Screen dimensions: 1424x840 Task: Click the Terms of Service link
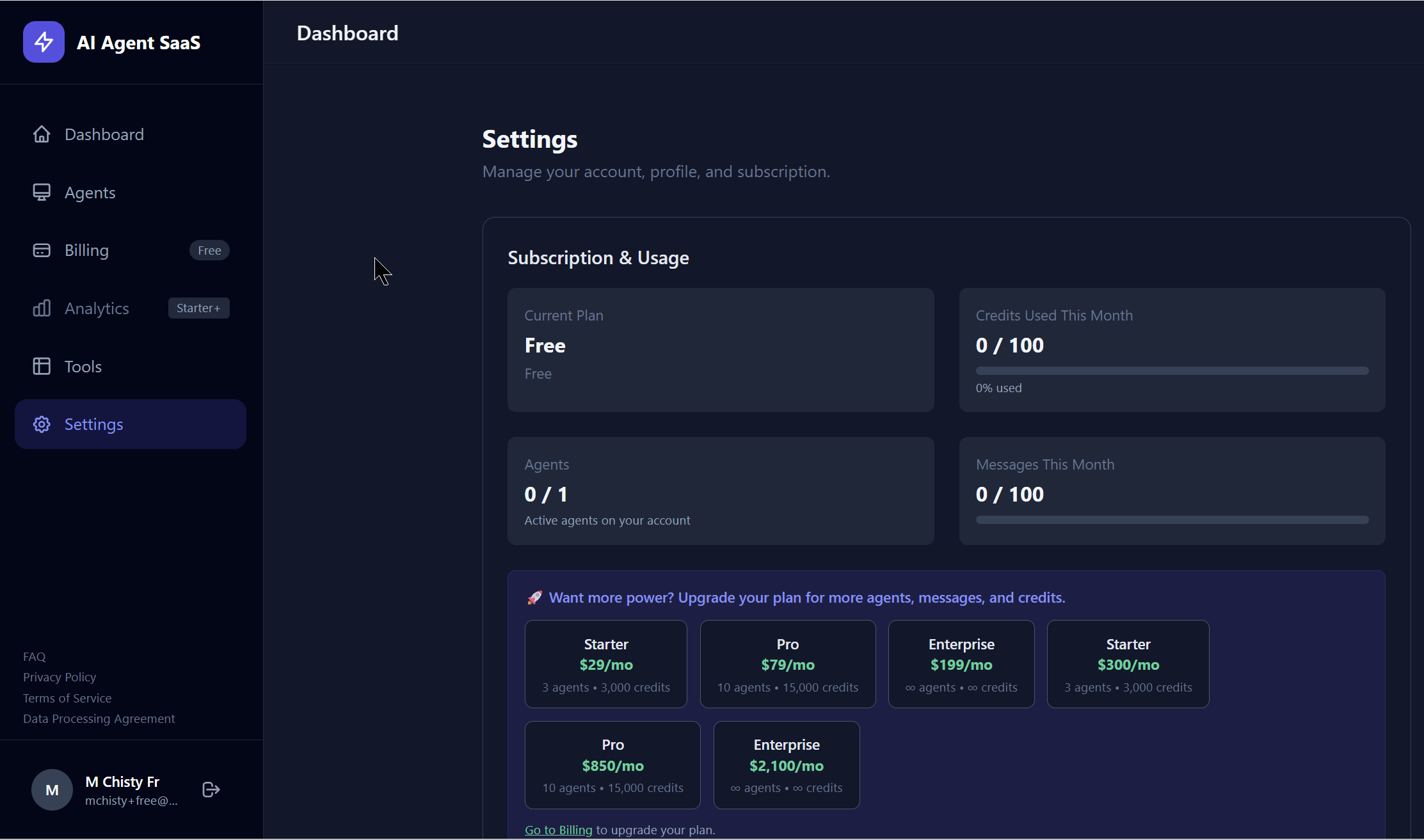pos(67,698)
